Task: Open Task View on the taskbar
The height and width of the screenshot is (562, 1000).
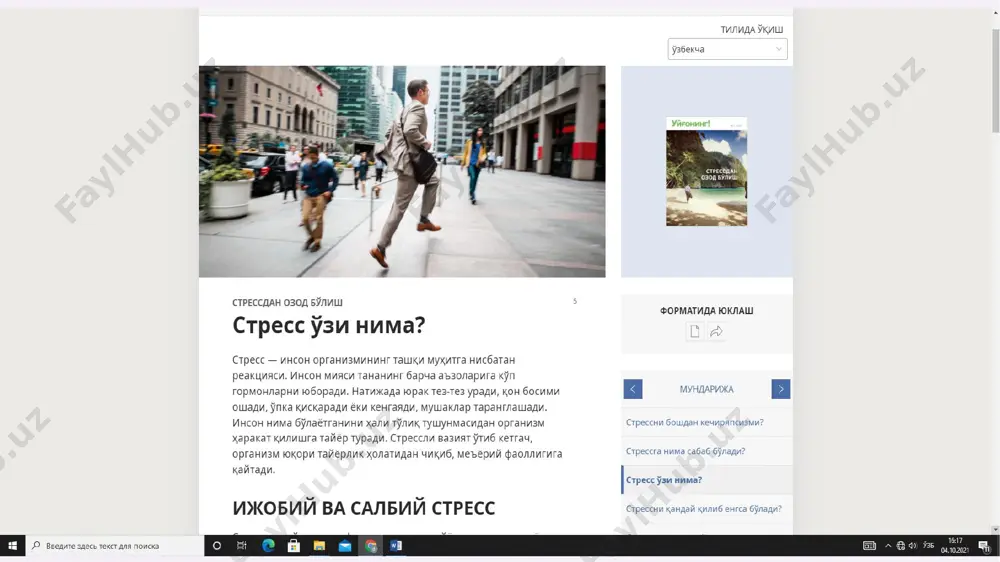Action: 242,545
